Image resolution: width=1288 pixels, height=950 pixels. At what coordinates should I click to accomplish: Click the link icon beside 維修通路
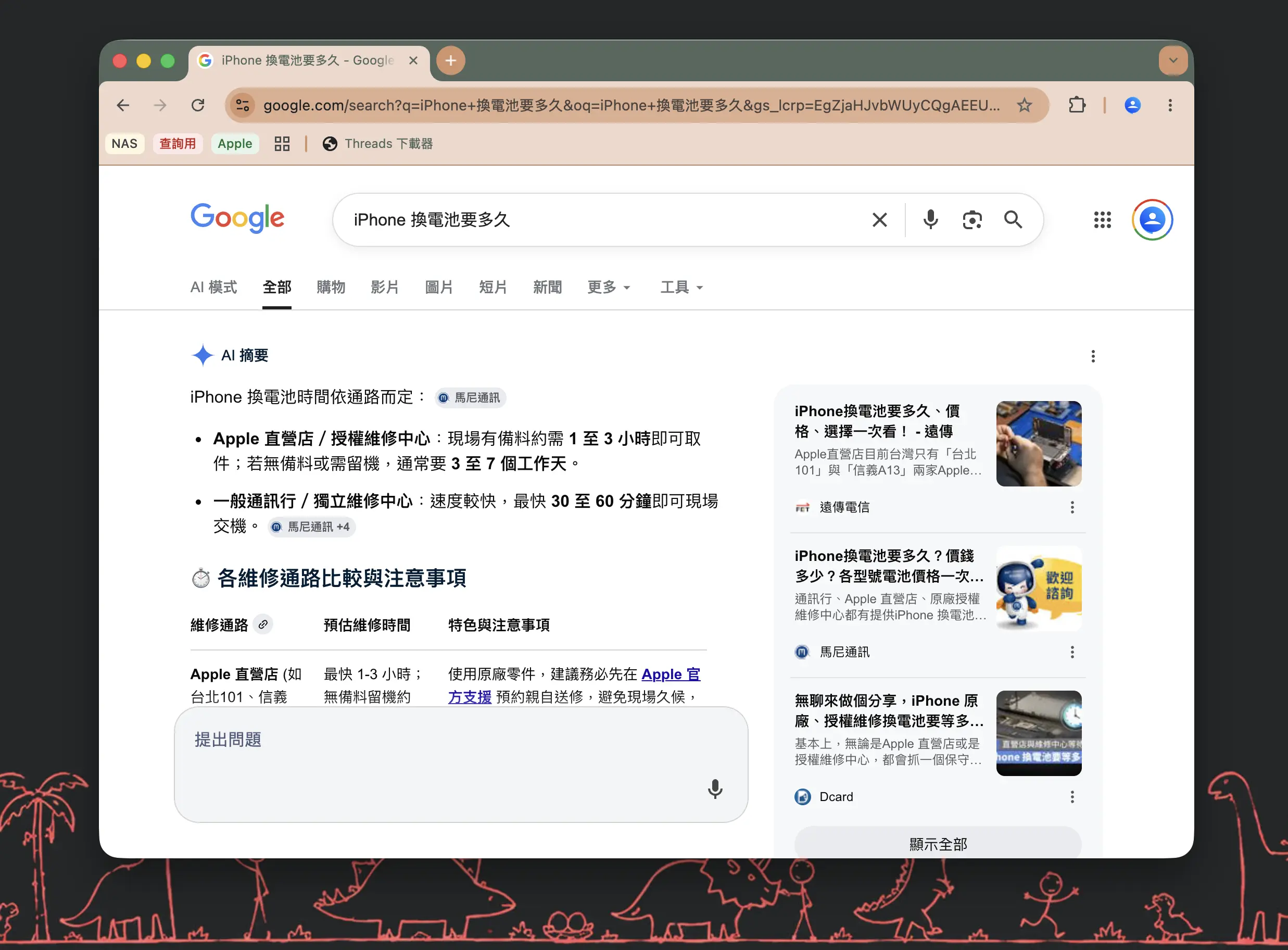[x=263, y=624]
